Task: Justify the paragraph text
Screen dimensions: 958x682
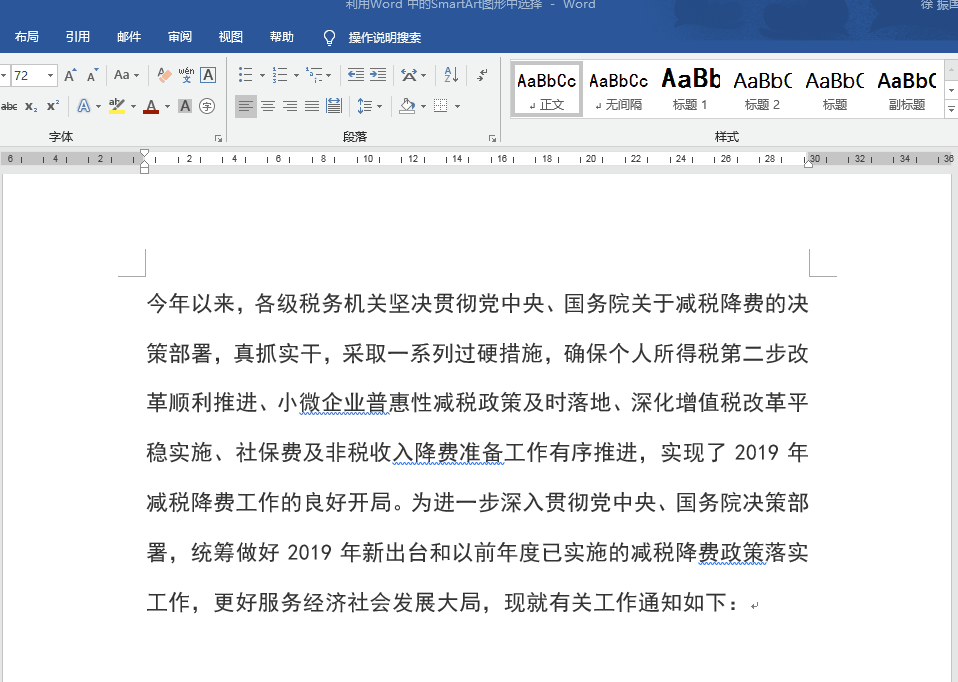Action: 312,106
